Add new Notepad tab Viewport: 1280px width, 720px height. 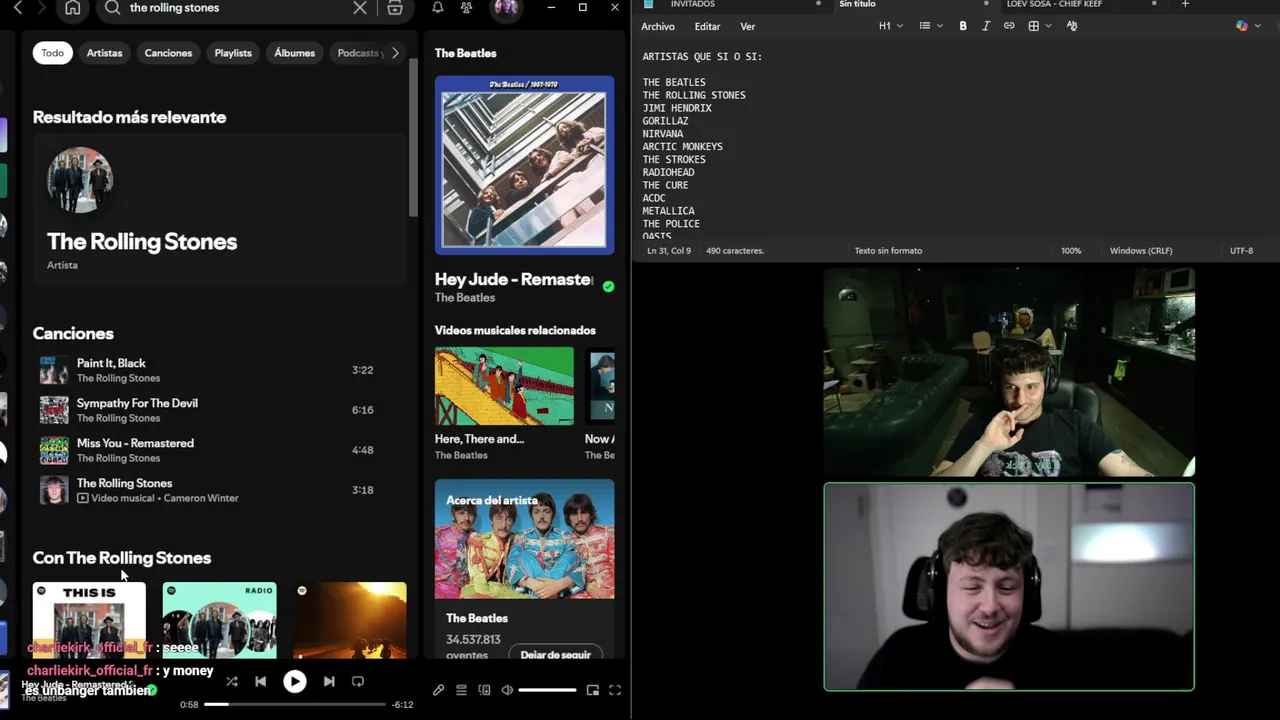click(x=1185, y=4)
